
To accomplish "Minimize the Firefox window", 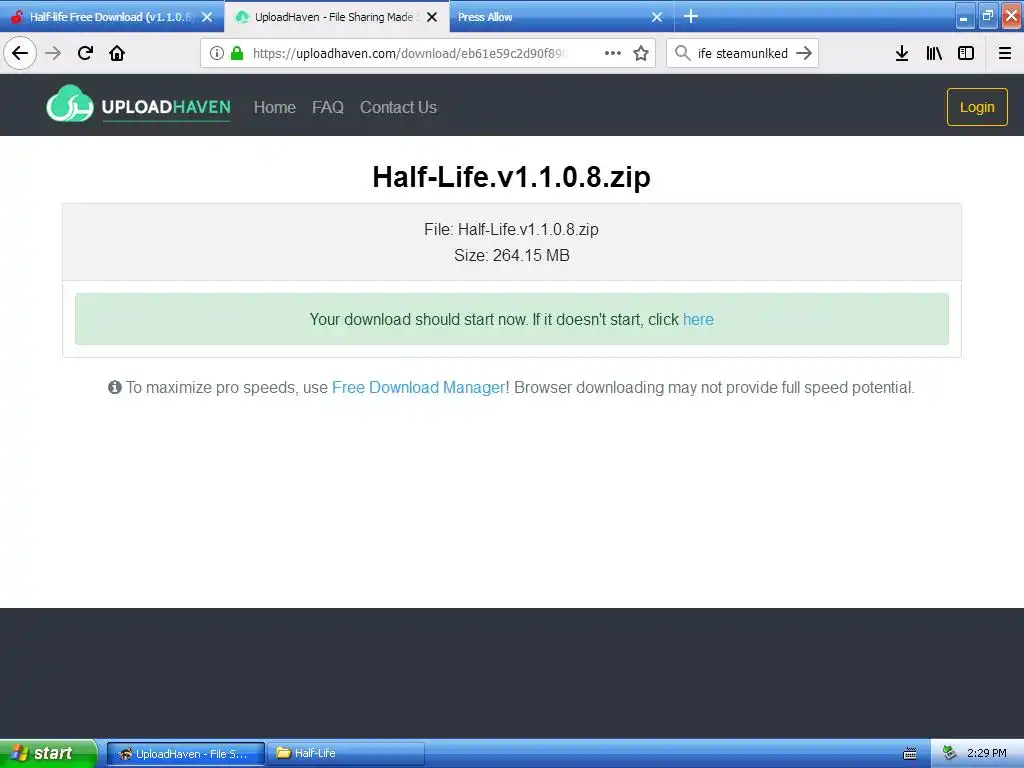I will click(964, 16).
